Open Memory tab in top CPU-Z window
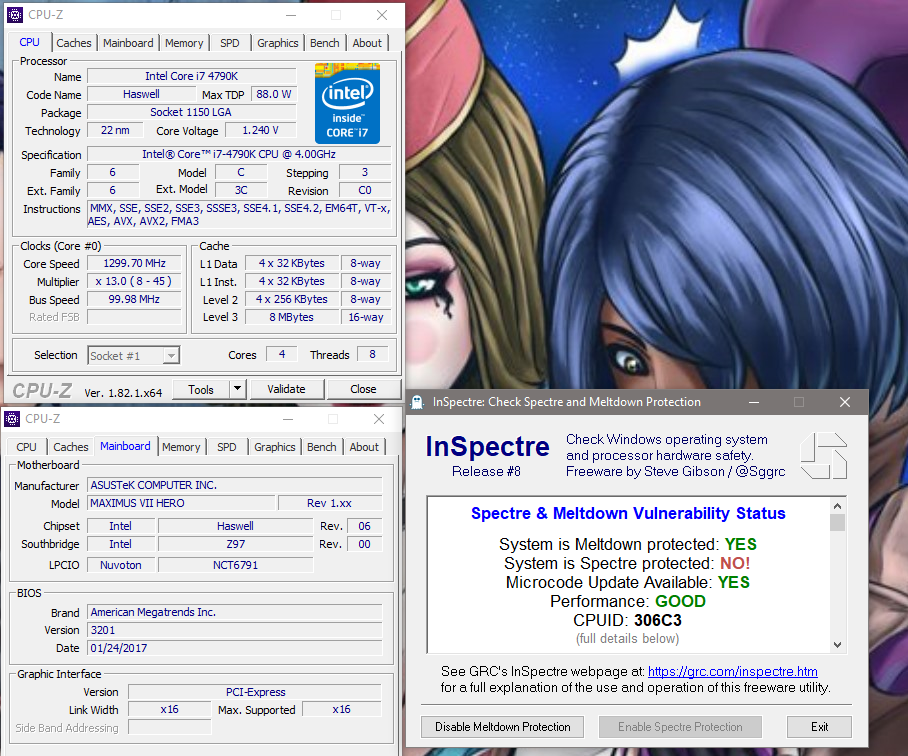 click(184, 43)
